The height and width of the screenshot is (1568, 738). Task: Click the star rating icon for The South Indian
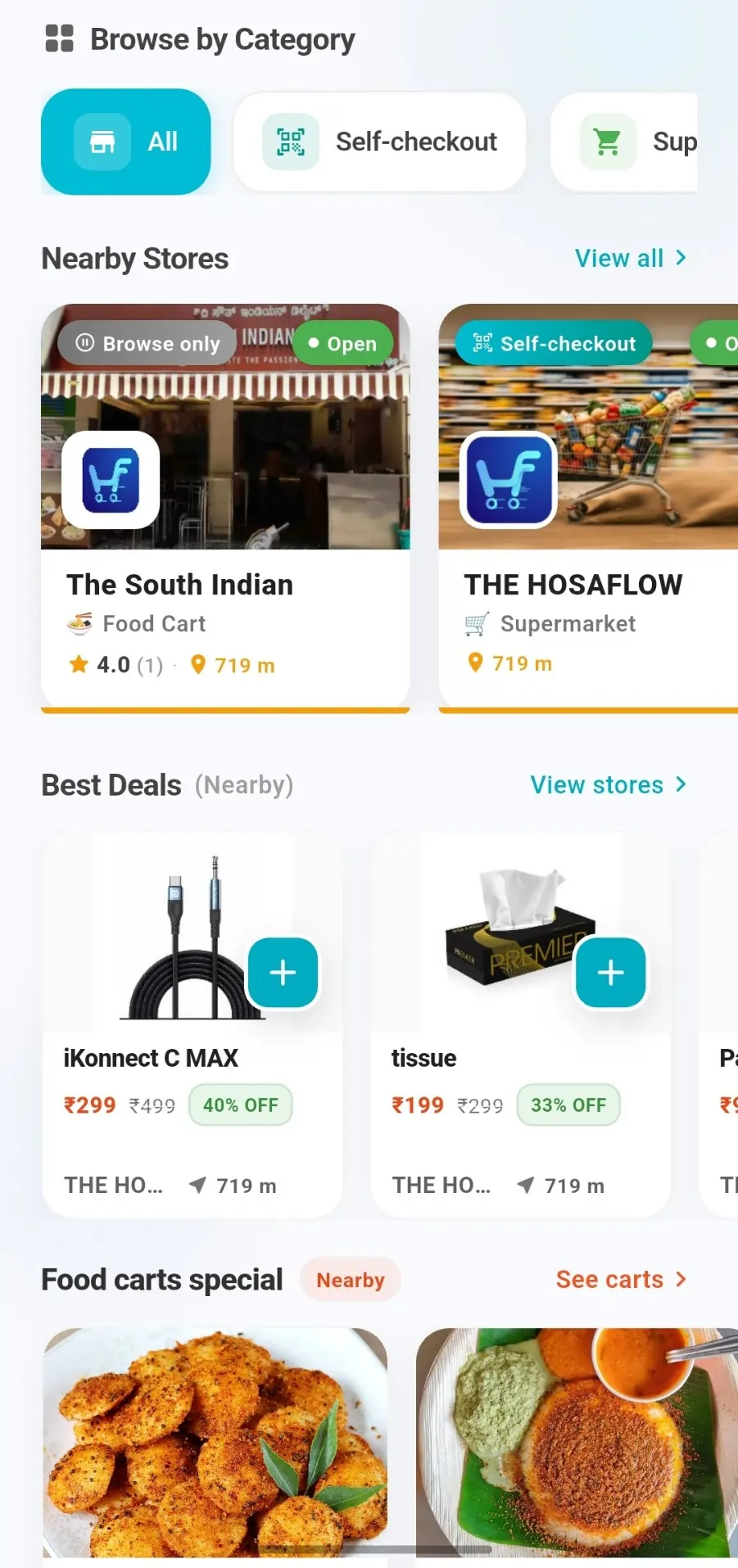(x=78, y=664)
